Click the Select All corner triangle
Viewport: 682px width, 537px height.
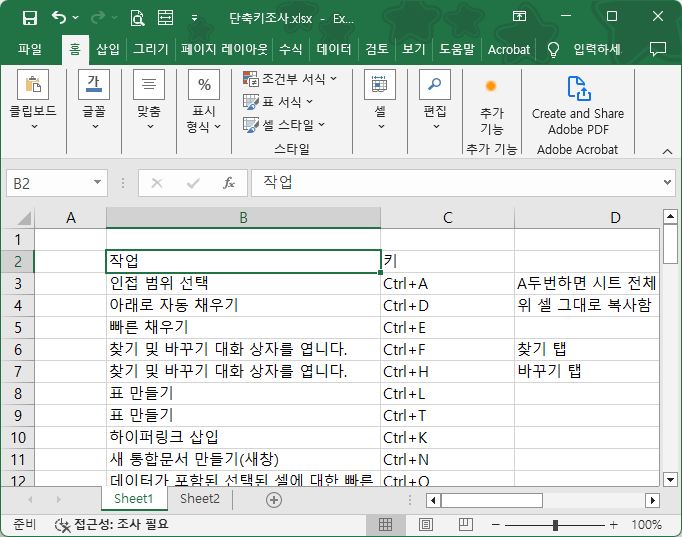(24, 218)
